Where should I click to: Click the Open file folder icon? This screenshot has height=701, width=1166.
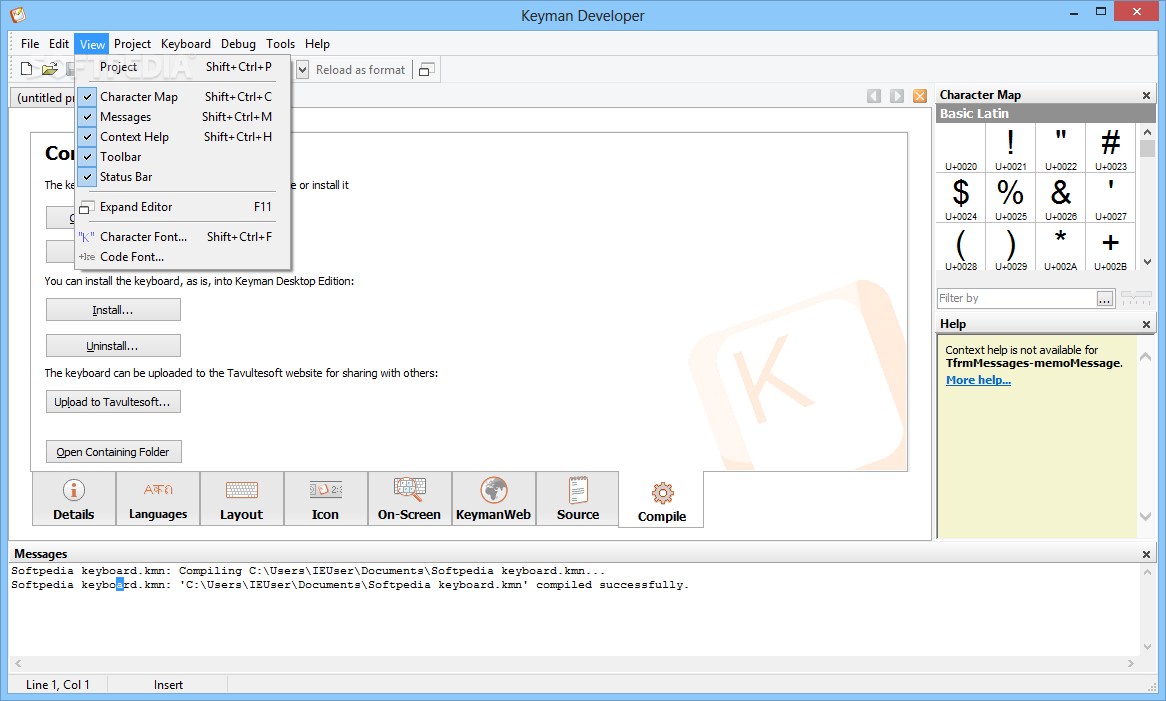(x=49, y=69)
